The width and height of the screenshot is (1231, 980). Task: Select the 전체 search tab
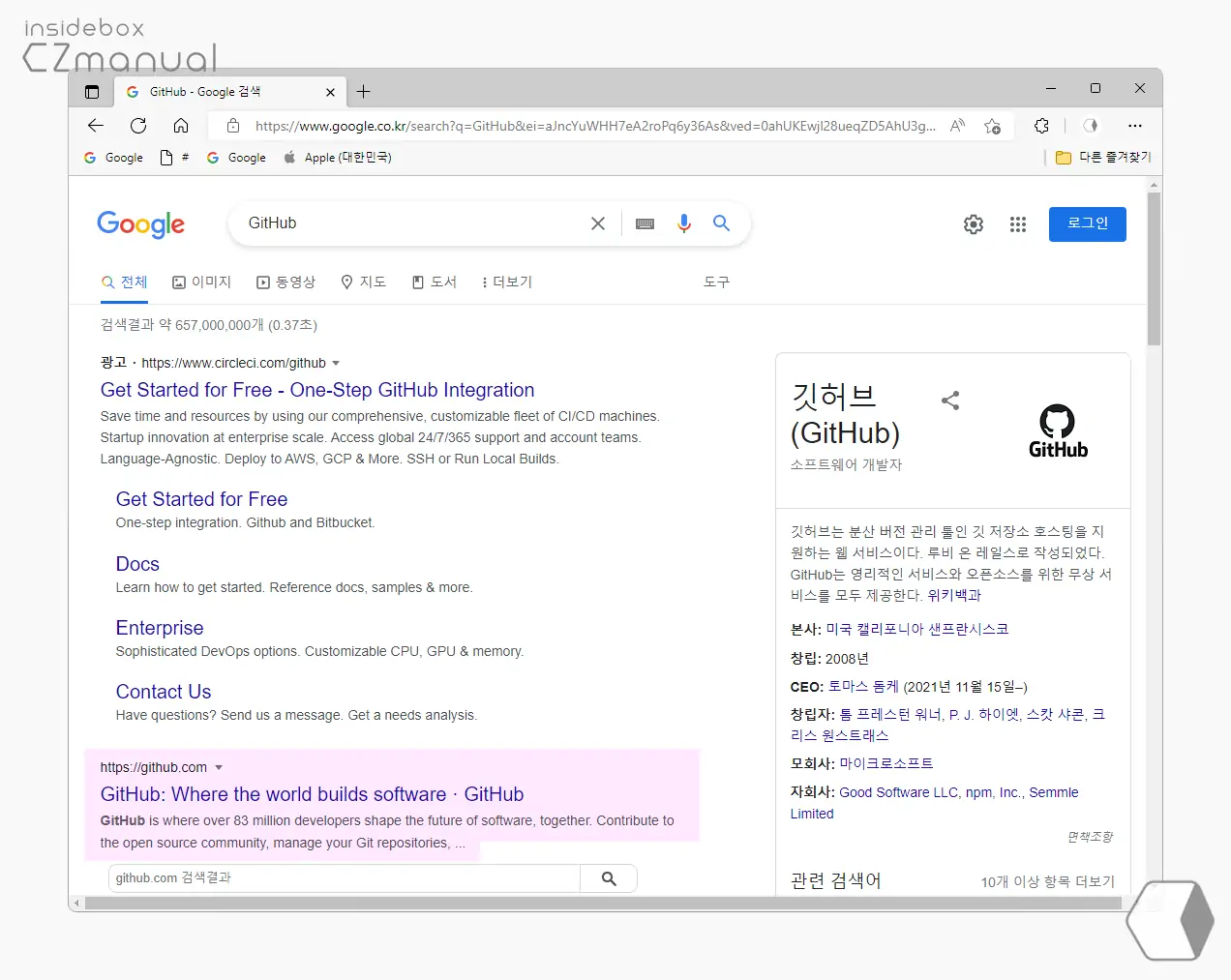click(x=125, y=282)
